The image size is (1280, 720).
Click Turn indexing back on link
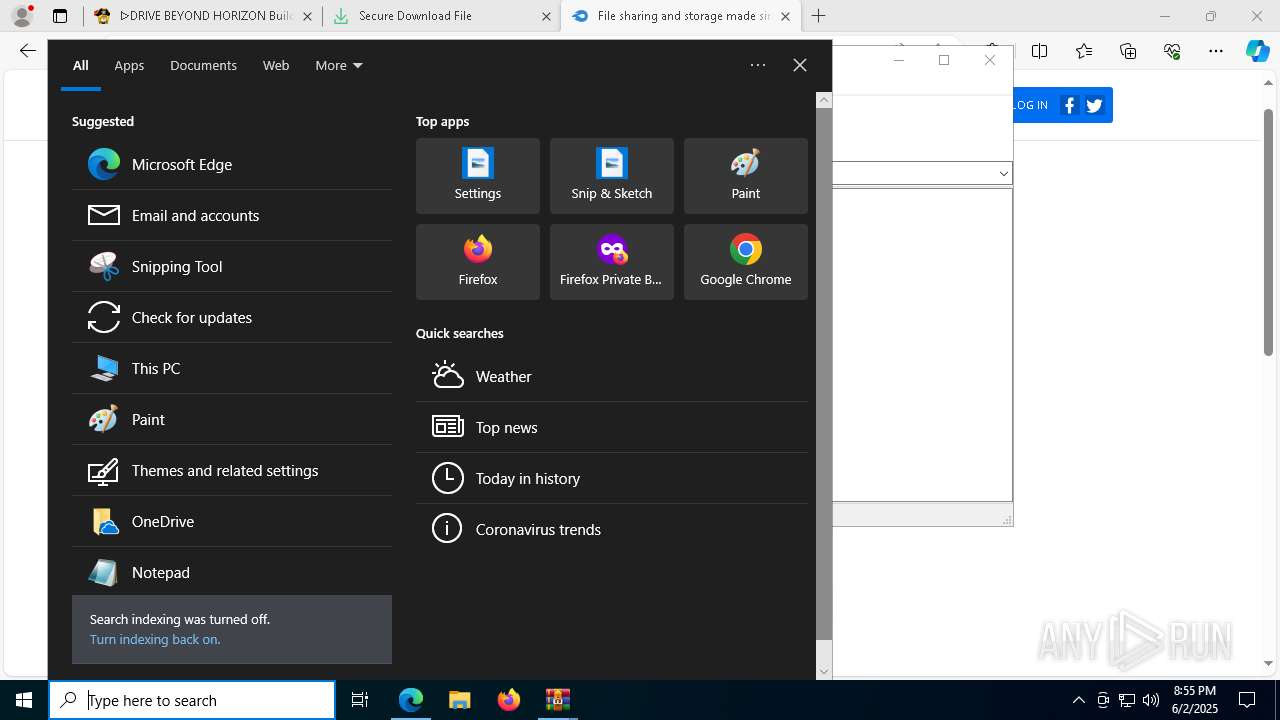155,639
